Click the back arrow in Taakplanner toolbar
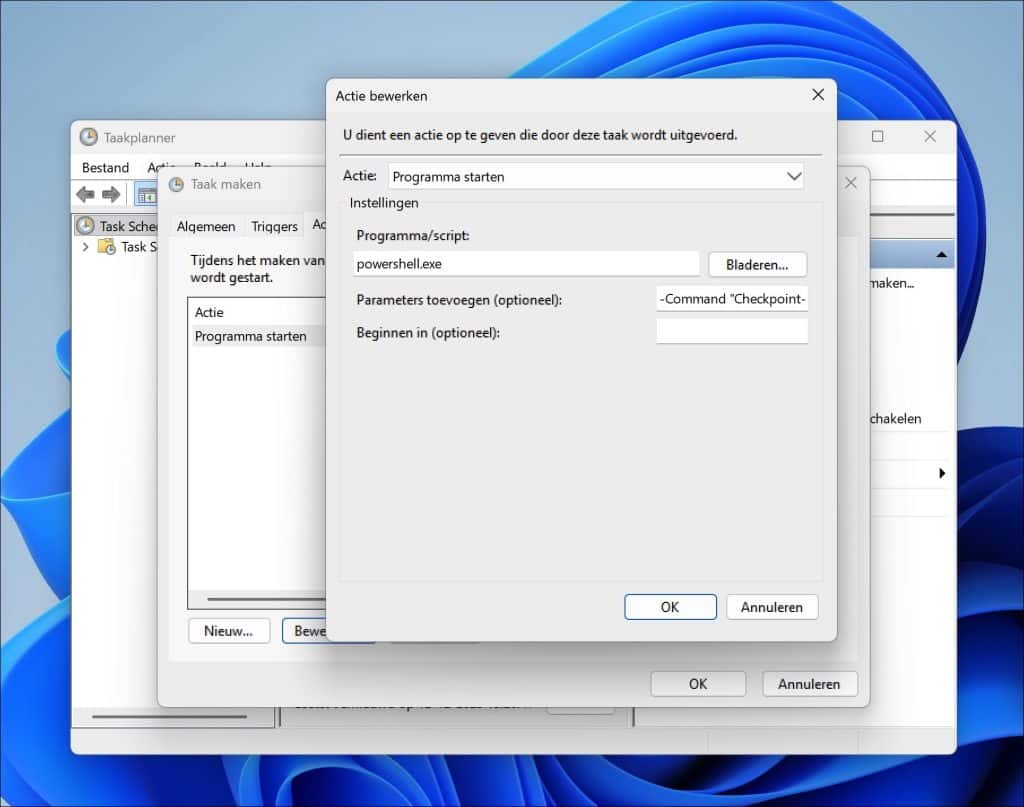Screen dimensions: 1024x807 pyautogui.click(x=85, y=194)
